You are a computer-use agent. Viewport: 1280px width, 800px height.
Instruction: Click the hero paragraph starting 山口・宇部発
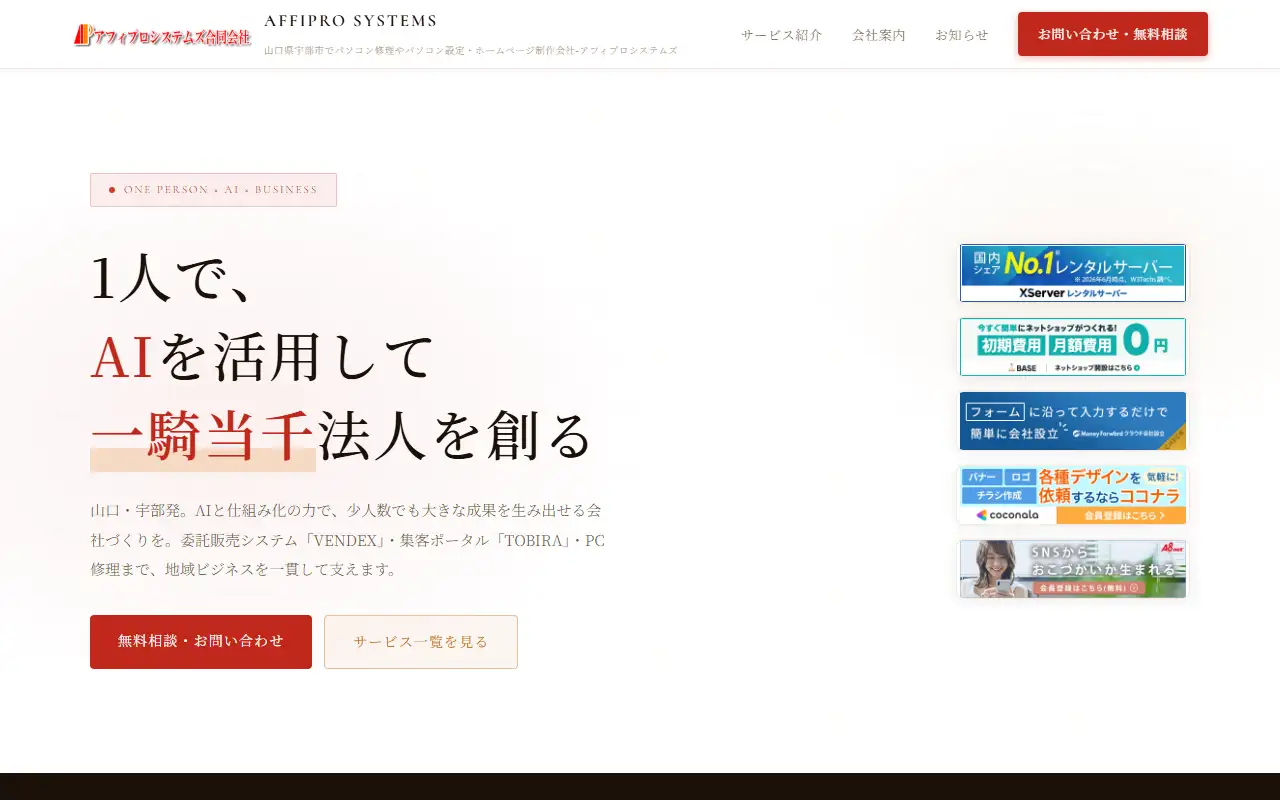[x=348, y=540]
